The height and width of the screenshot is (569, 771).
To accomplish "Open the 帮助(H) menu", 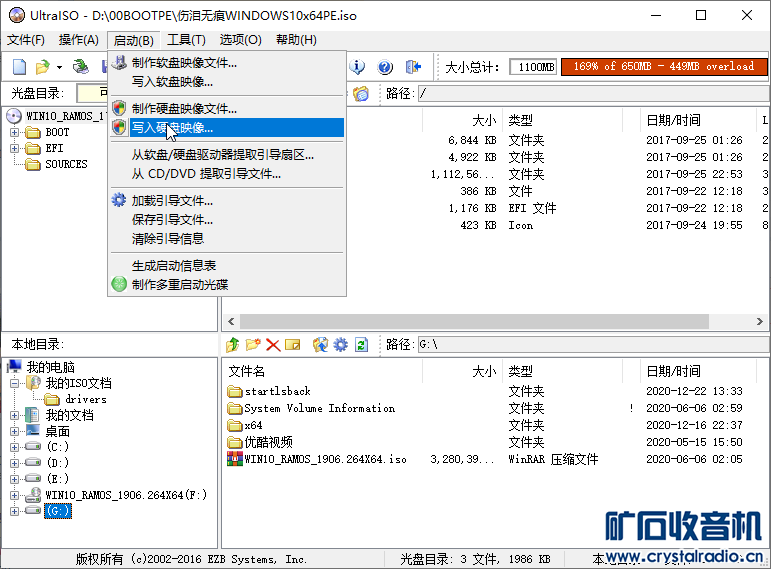I will point(296,40).
